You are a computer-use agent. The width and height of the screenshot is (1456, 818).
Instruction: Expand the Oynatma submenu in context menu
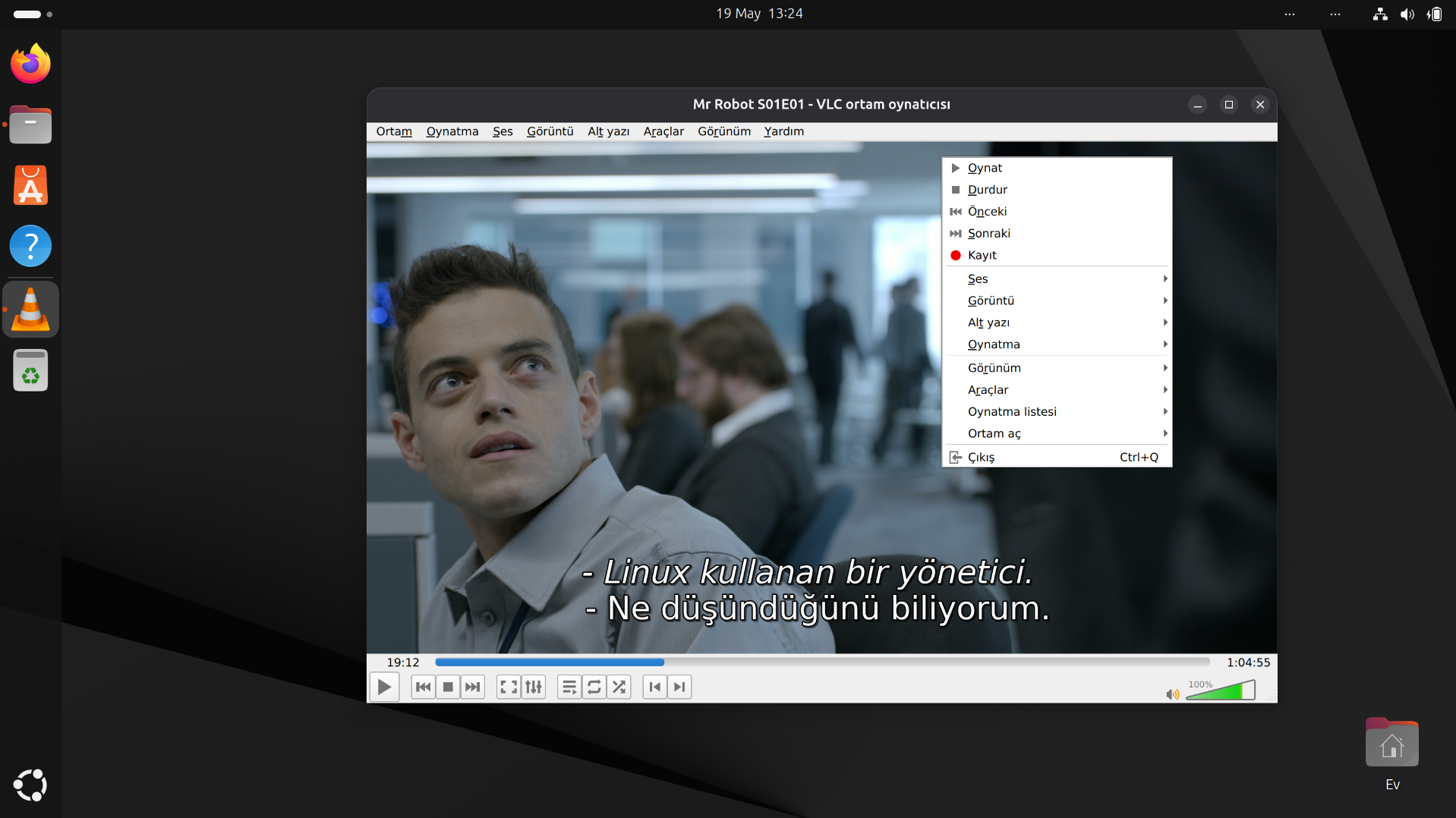(x=1057, y=345)
